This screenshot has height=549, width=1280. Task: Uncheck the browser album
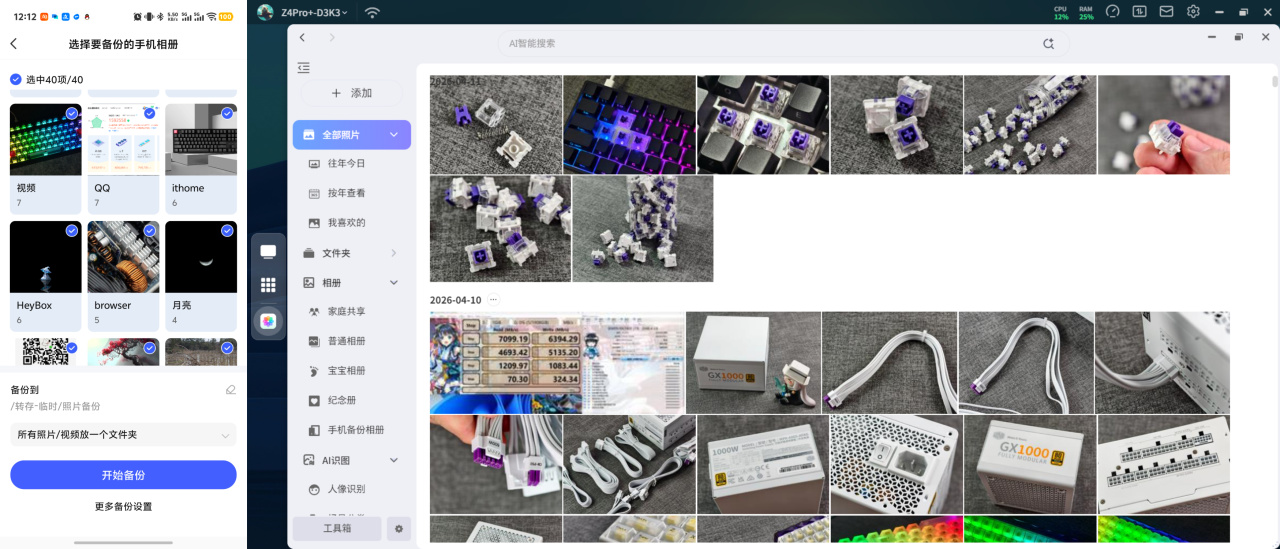pos(149,230)
